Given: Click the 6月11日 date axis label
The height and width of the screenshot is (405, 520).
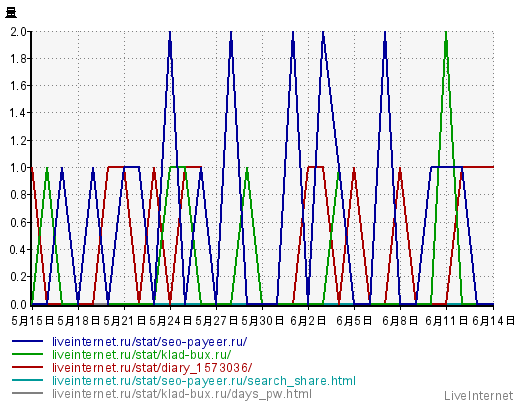Looking at the screenshot, I should pyautogui.click(x=446, y=321).
